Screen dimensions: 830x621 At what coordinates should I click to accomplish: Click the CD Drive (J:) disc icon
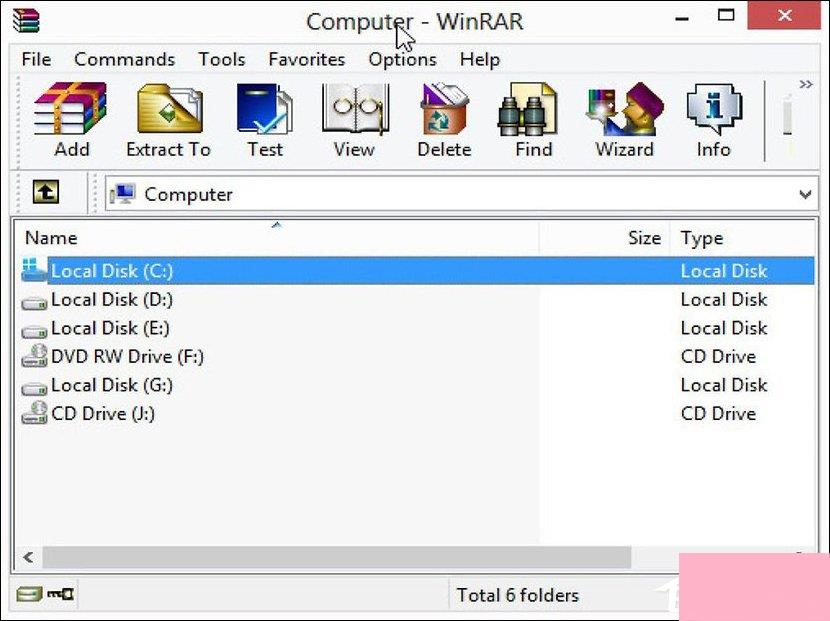click(34, 413)
